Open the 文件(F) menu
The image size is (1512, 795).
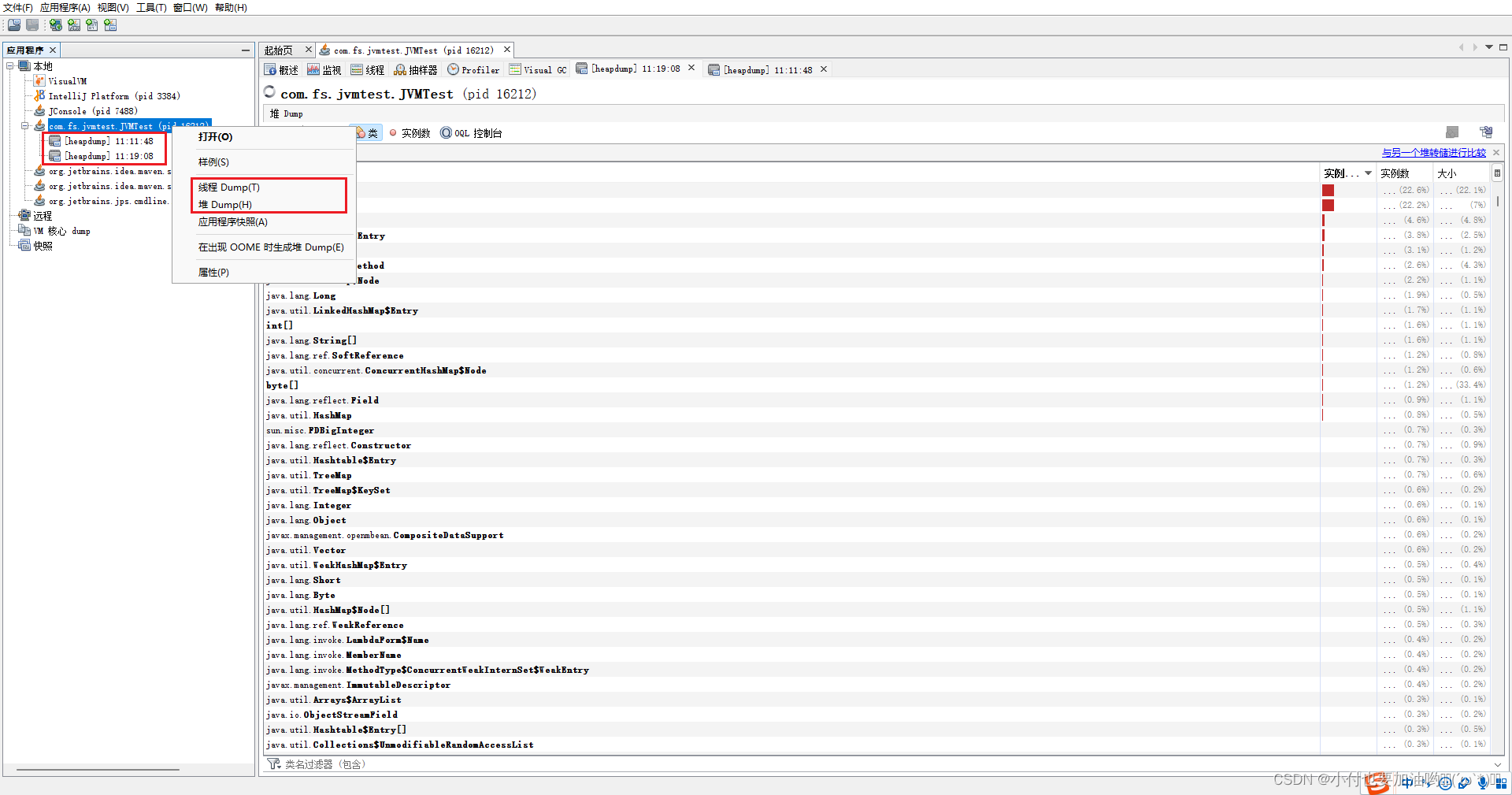(x=17, y=8)
